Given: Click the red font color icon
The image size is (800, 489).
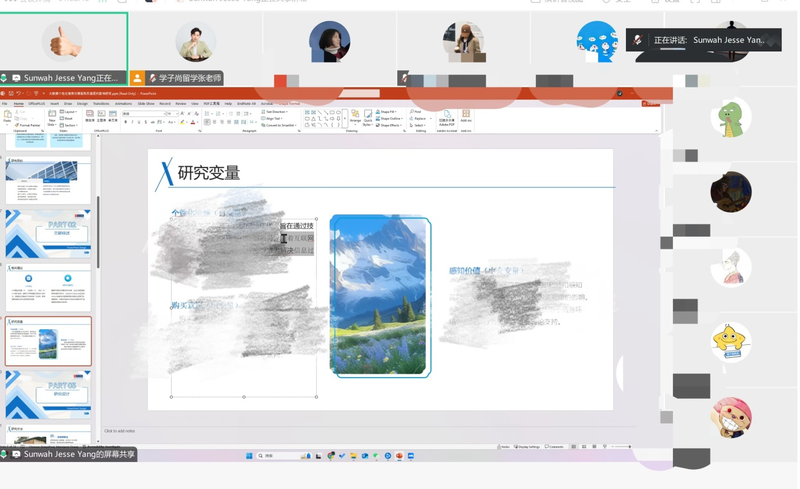Looking at the screenshot, I should coord(193,122).
